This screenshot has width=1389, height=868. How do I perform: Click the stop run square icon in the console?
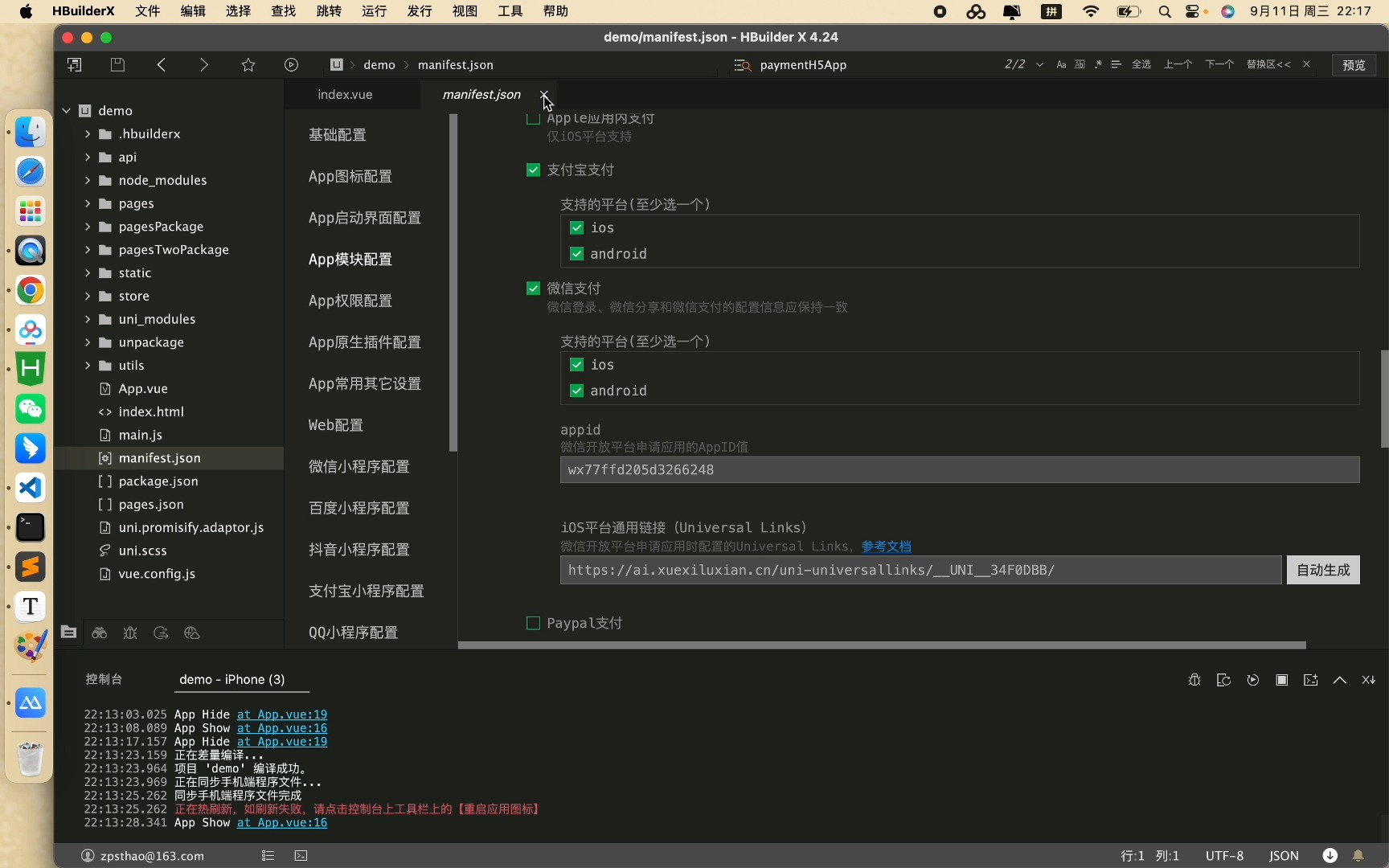(1282, 680)
